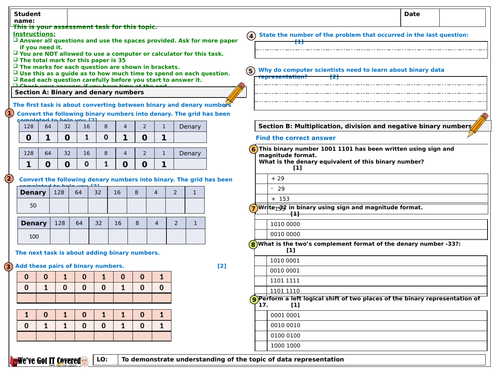Click the question 6 number circle

[x=253, y=149]
